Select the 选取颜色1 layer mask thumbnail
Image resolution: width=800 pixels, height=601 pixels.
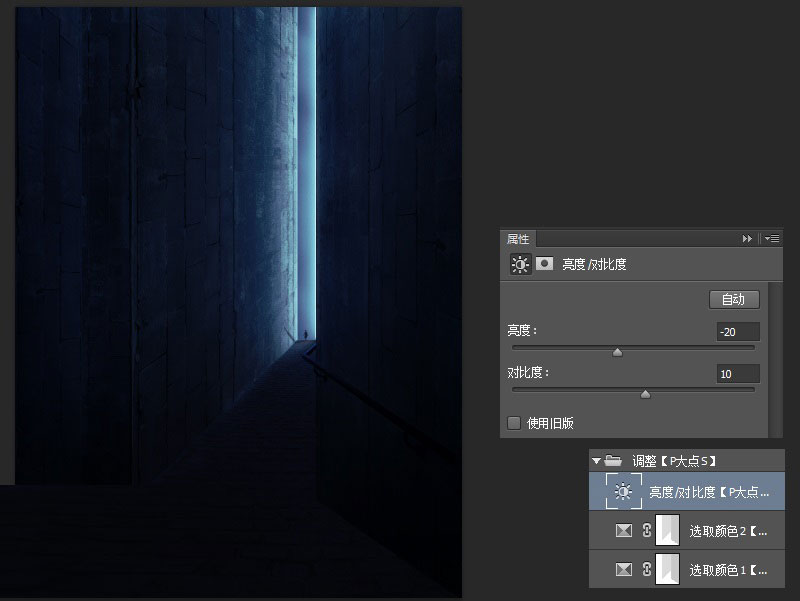(667, 569)
